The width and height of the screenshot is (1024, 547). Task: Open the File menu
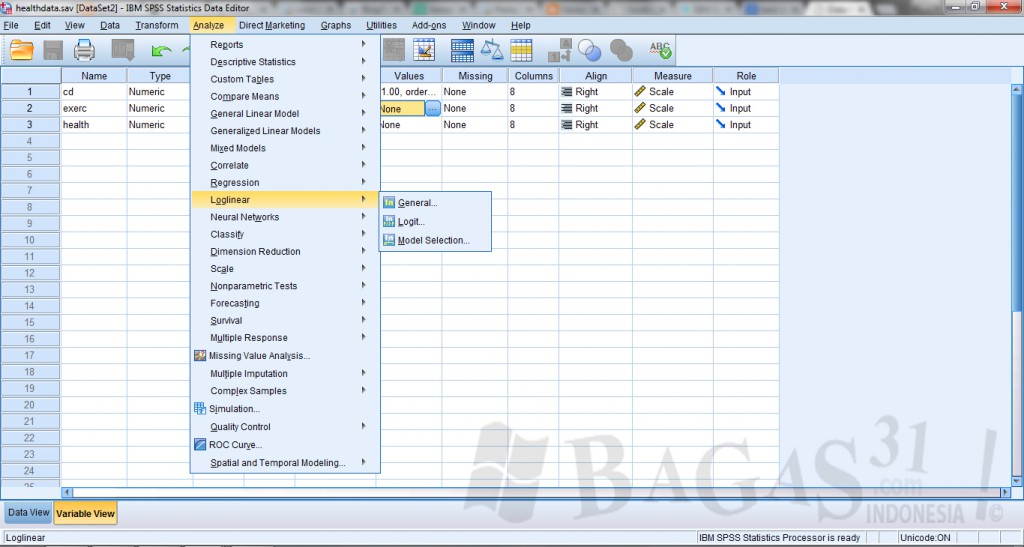(x=11, y=25)
